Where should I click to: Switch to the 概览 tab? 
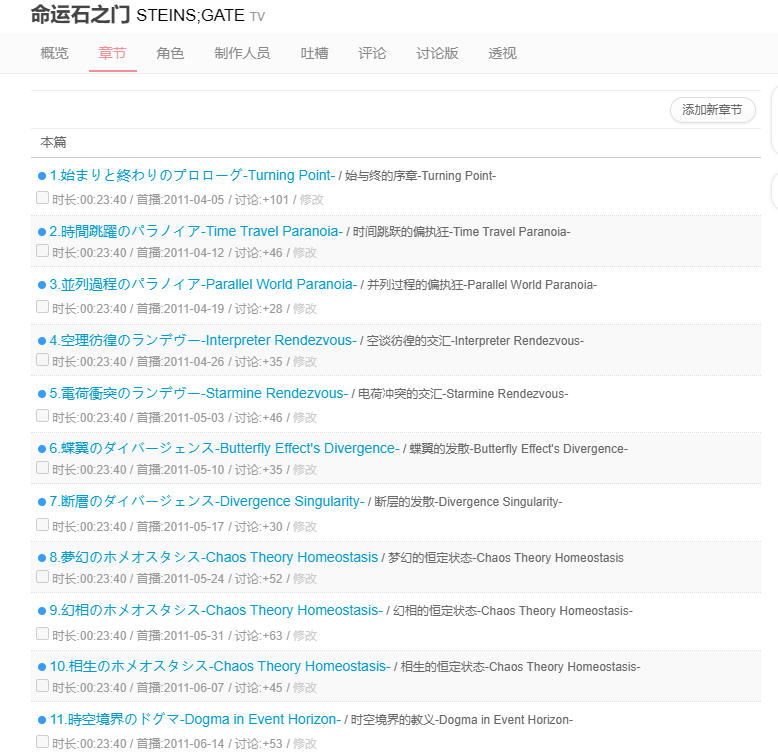(55, 53)
